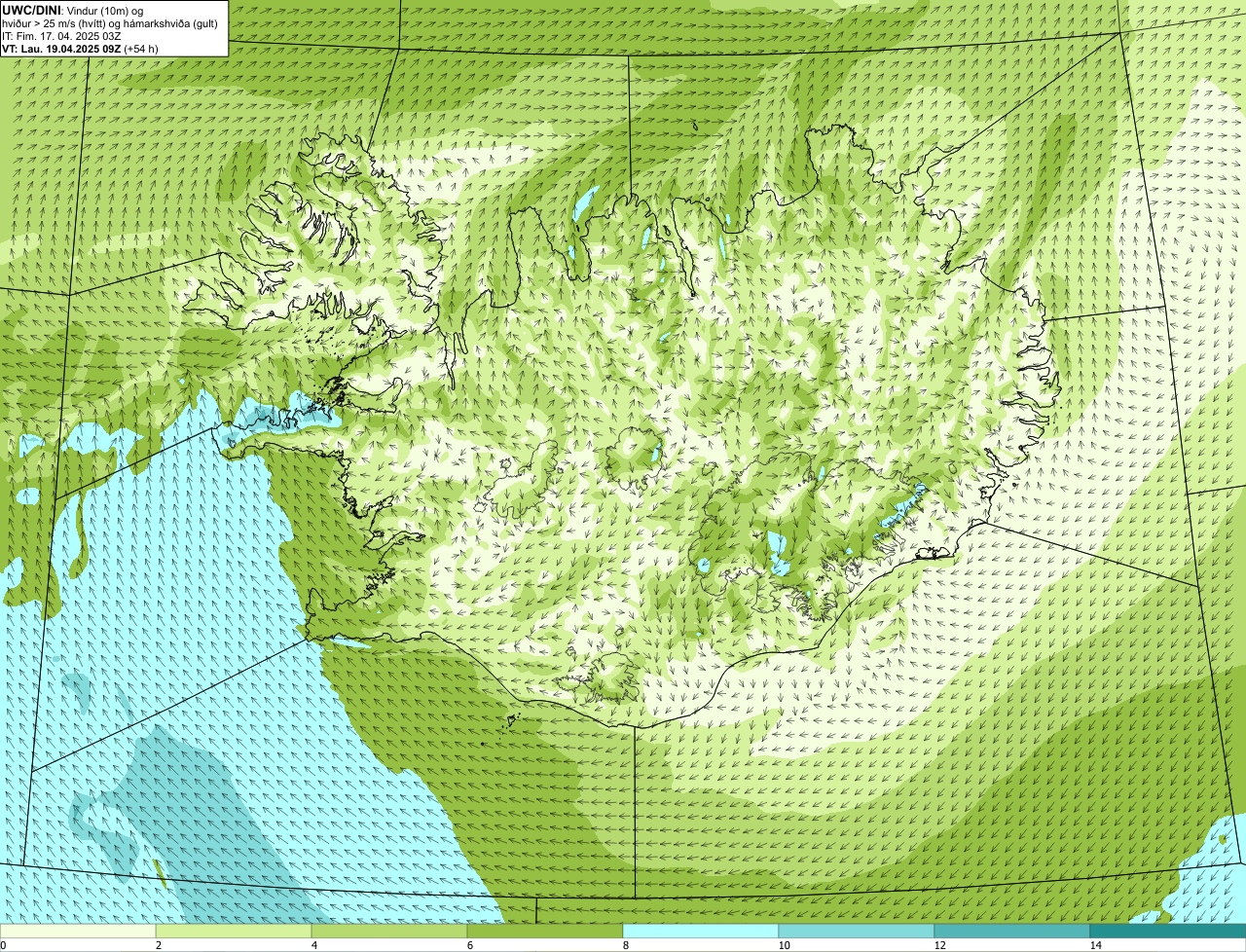Click the legend scale label "10"
The width and height of the screenshot is (1246, 952).
[x=784, y=944]
